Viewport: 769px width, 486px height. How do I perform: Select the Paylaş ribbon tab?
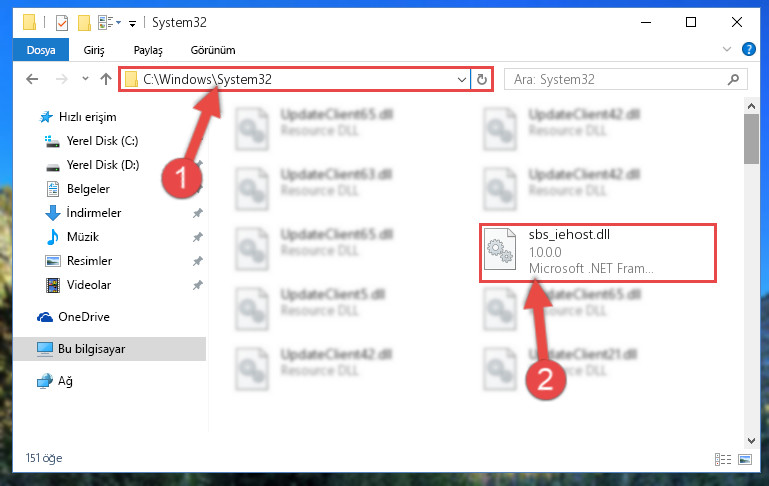(148, 50)
